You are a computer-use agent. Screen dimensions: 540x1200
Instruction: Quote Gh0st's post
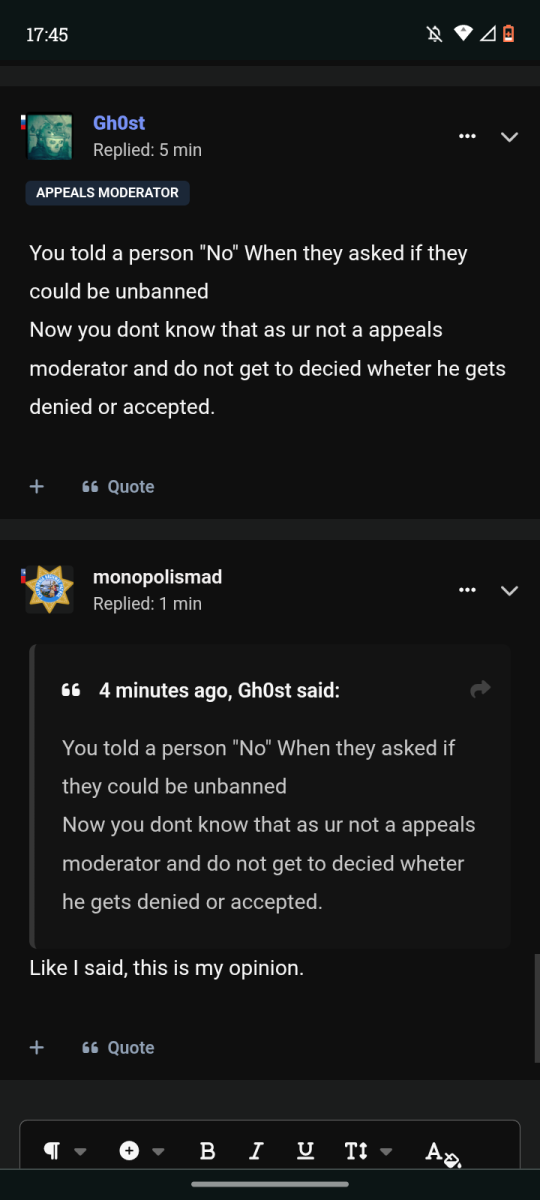118,486
